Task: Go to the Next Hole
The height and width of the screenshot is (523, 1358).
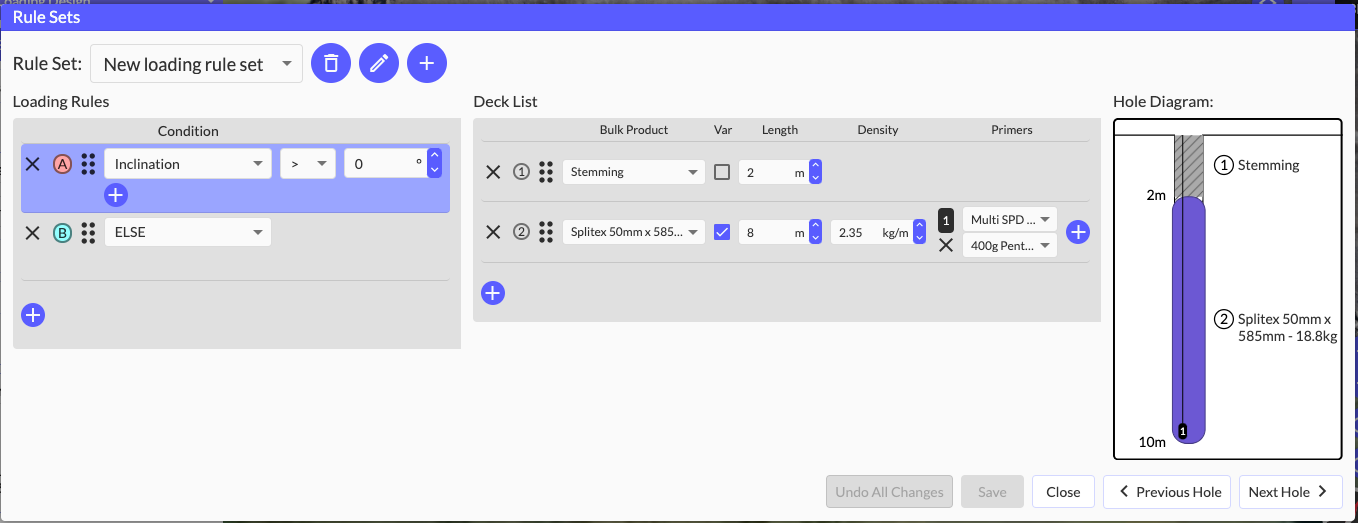Action: click(1288, 492)
